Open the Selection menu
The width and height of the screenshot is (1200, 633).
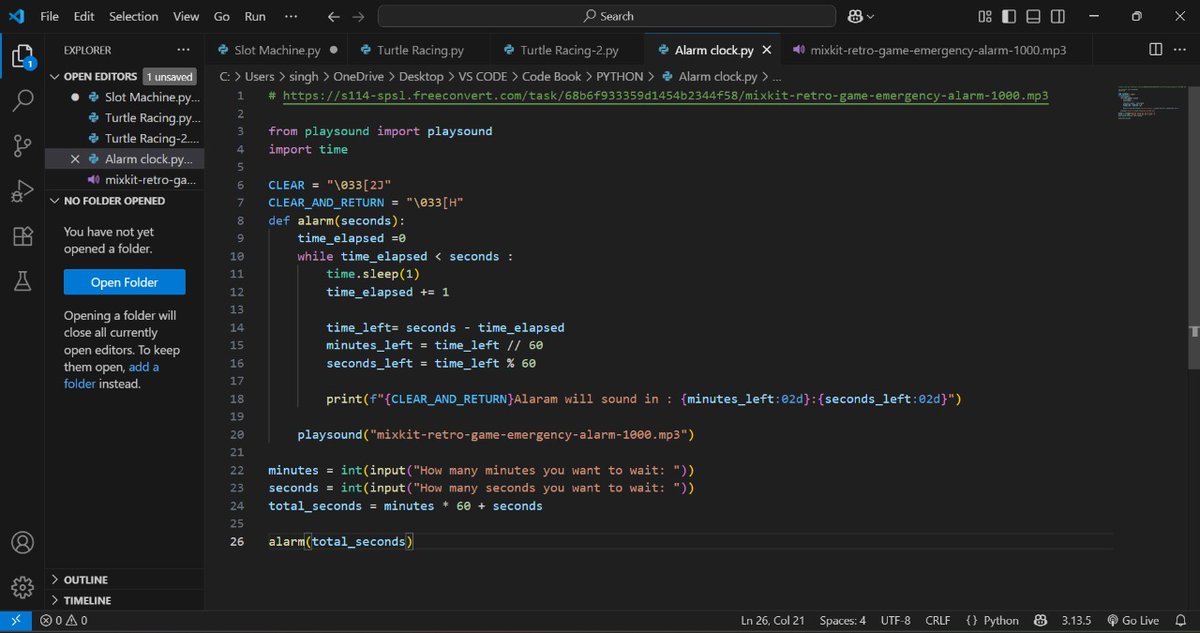pos(134,16)
